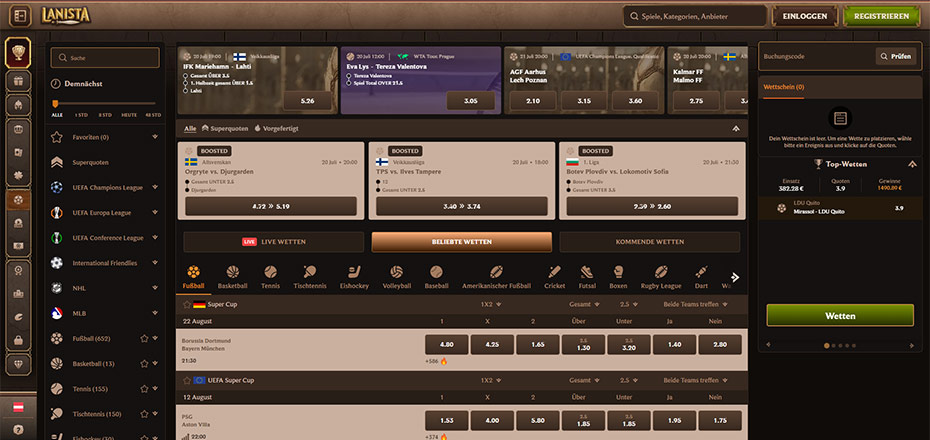The height and width of the screenshot is (440, 930).
Task: Open the help question mark icon
Action: 18,429
